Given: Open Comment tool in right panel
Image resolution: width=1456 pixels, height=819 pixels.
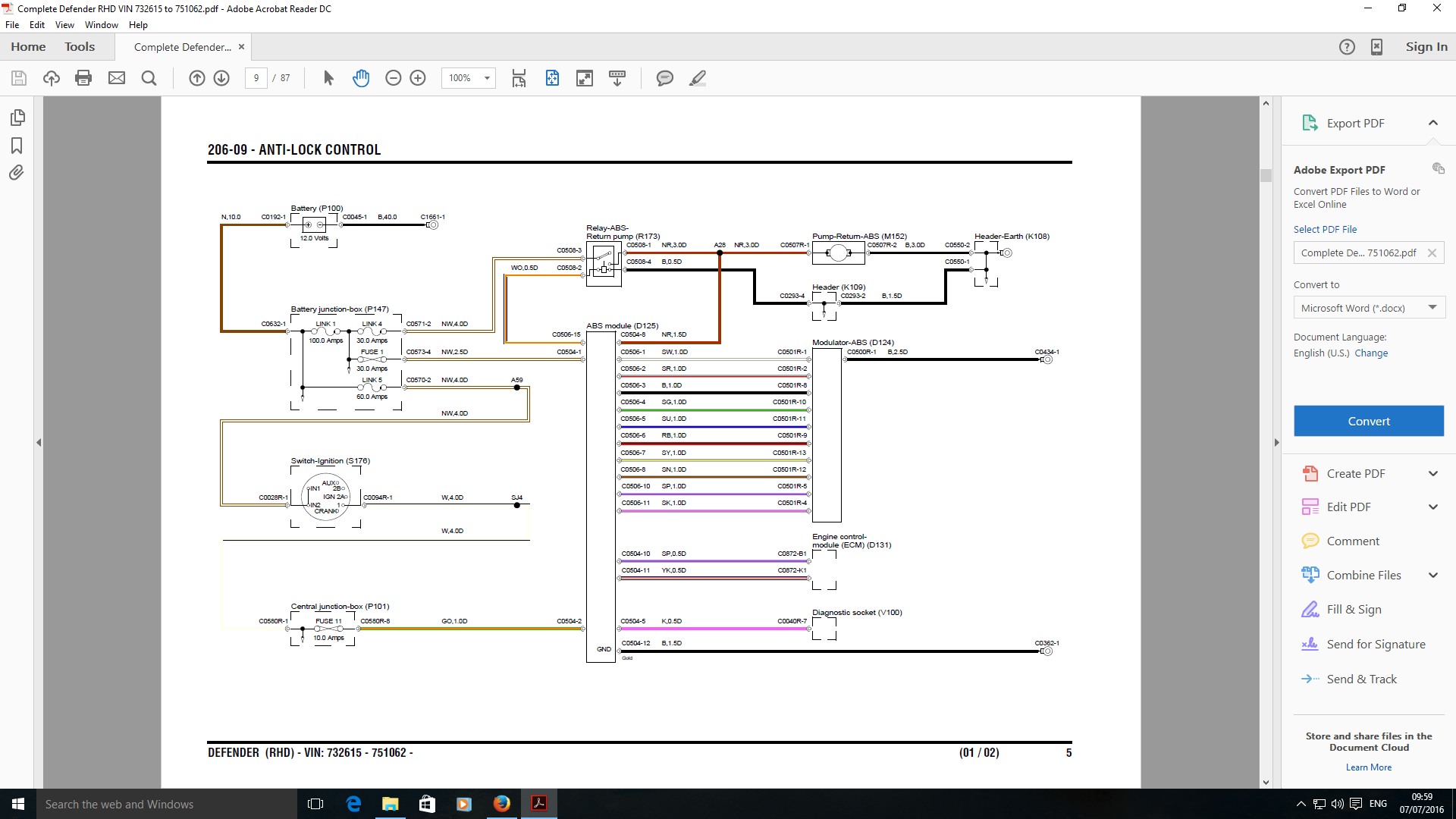Looking at the screenshot, I should [1353, 541].
